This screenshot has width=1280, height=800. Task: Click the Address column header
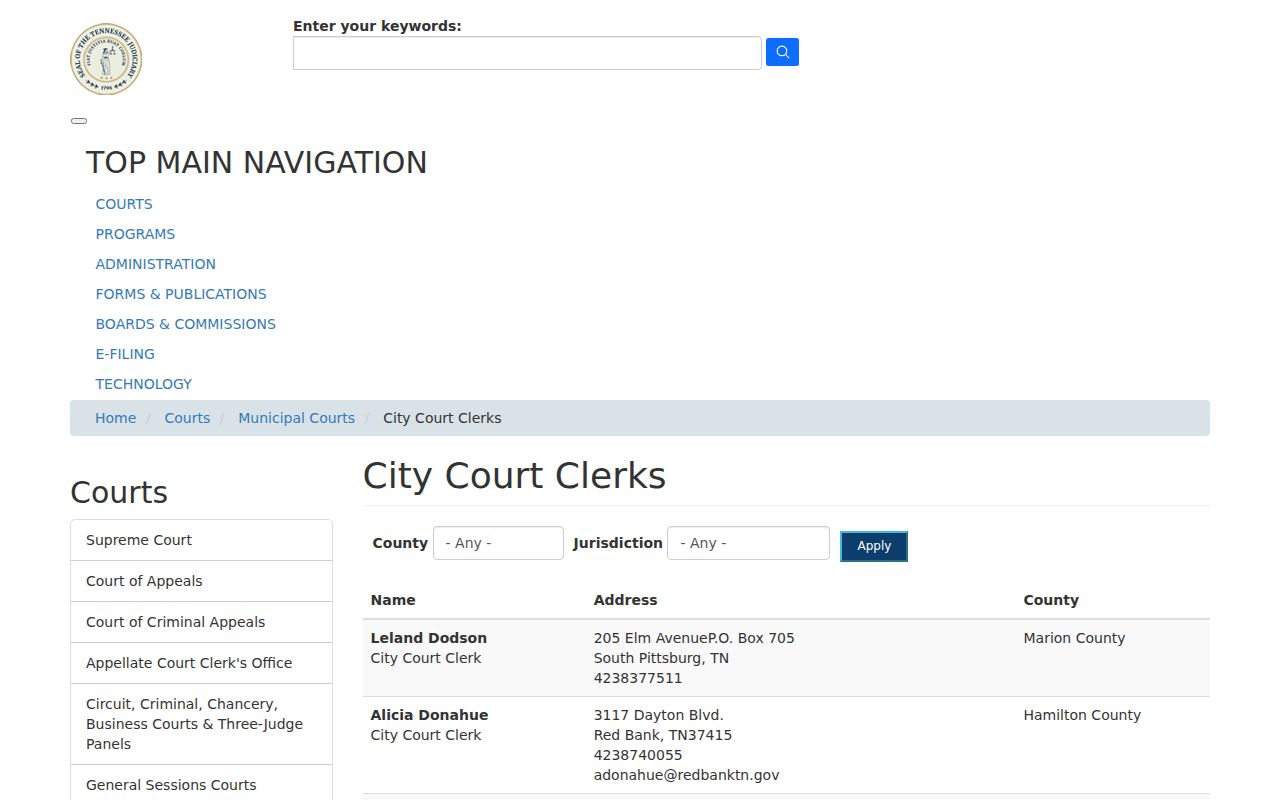pyautogui.click(x=625, y=600)
